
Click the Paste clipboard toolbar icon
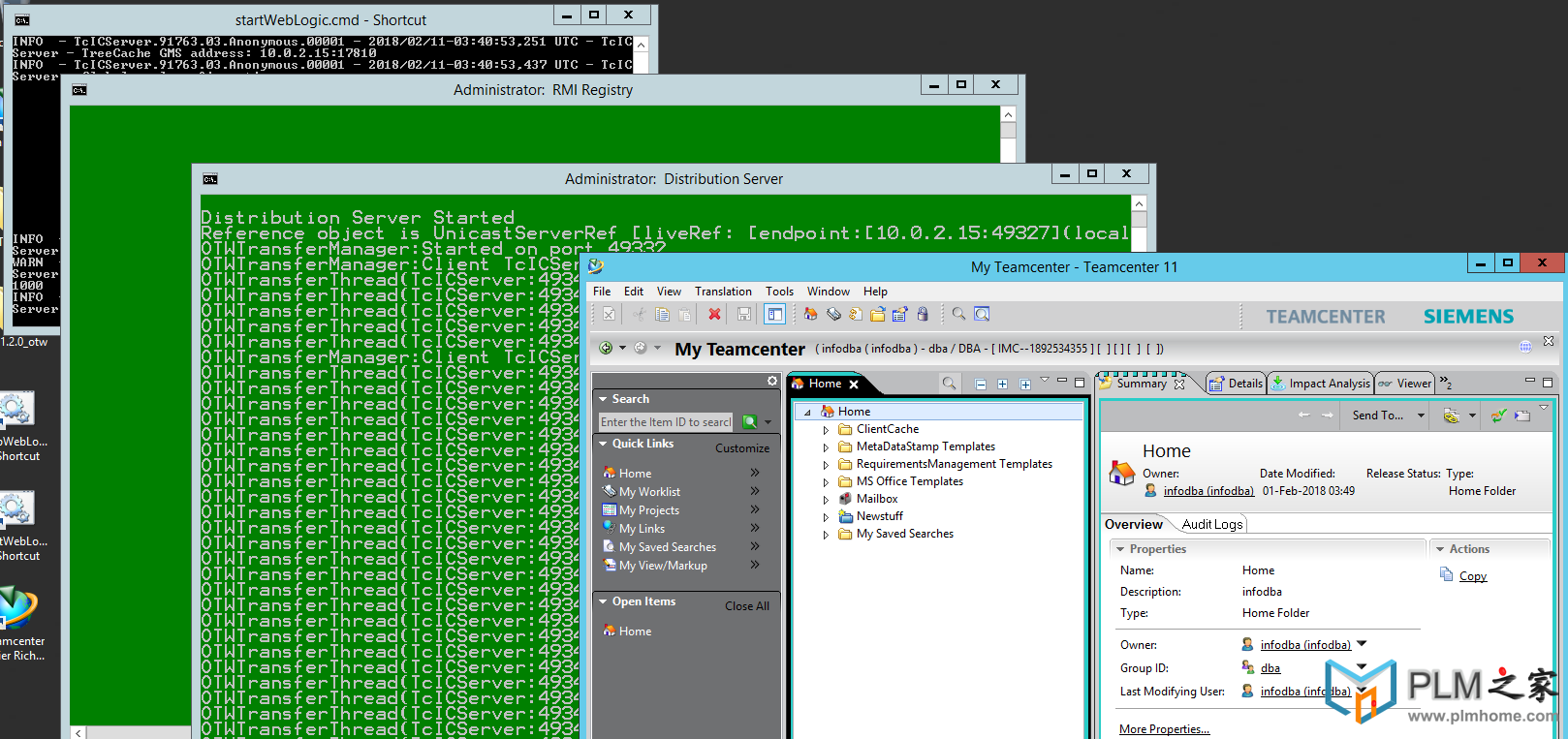click(x=684, y=314)
